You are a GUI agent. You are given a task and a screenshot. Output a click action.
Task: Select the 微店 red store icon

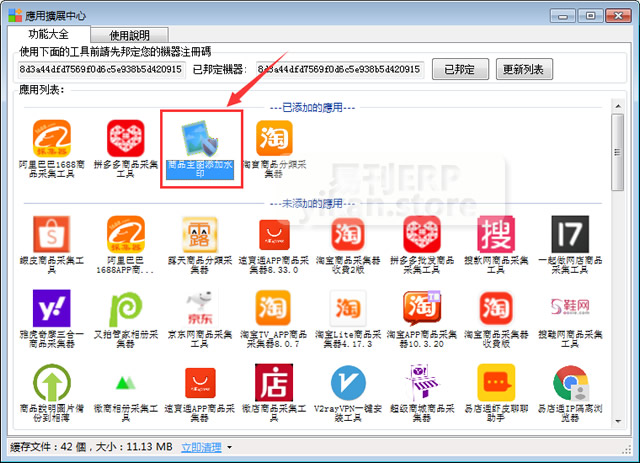[x=274, y=383]
